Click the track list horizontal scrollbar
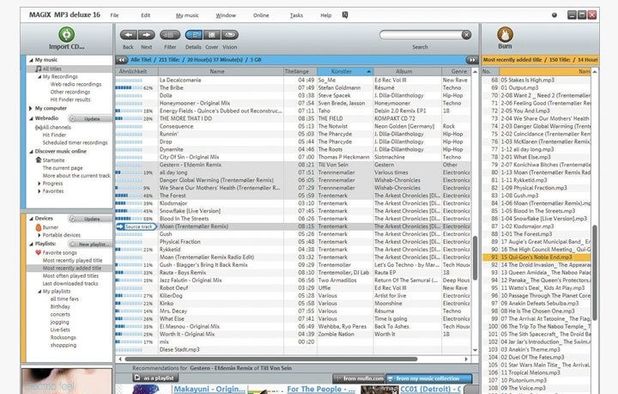 point(271,359)
